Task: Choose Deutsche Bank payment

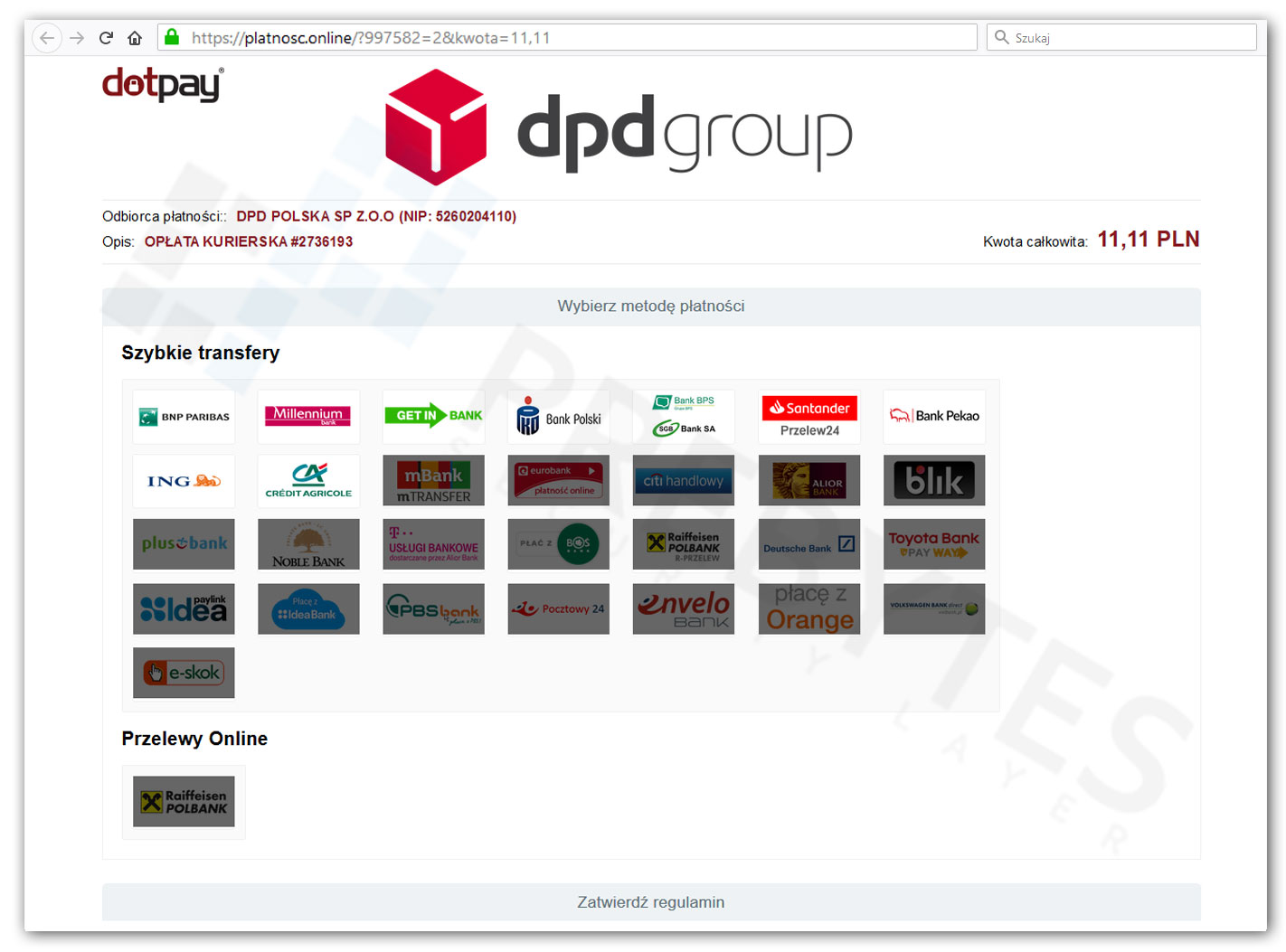Action: coord(809,545)
